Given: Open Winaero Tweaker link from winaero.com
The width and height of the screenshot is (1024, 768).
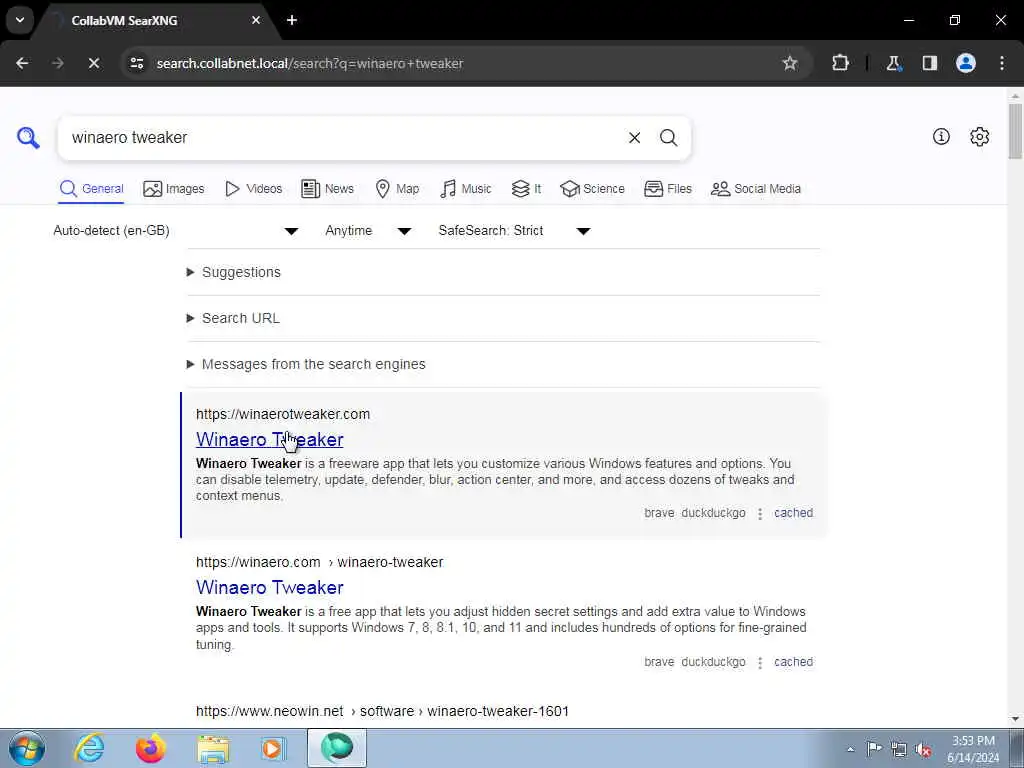Looking at the screenshot, I should (270, 587).
